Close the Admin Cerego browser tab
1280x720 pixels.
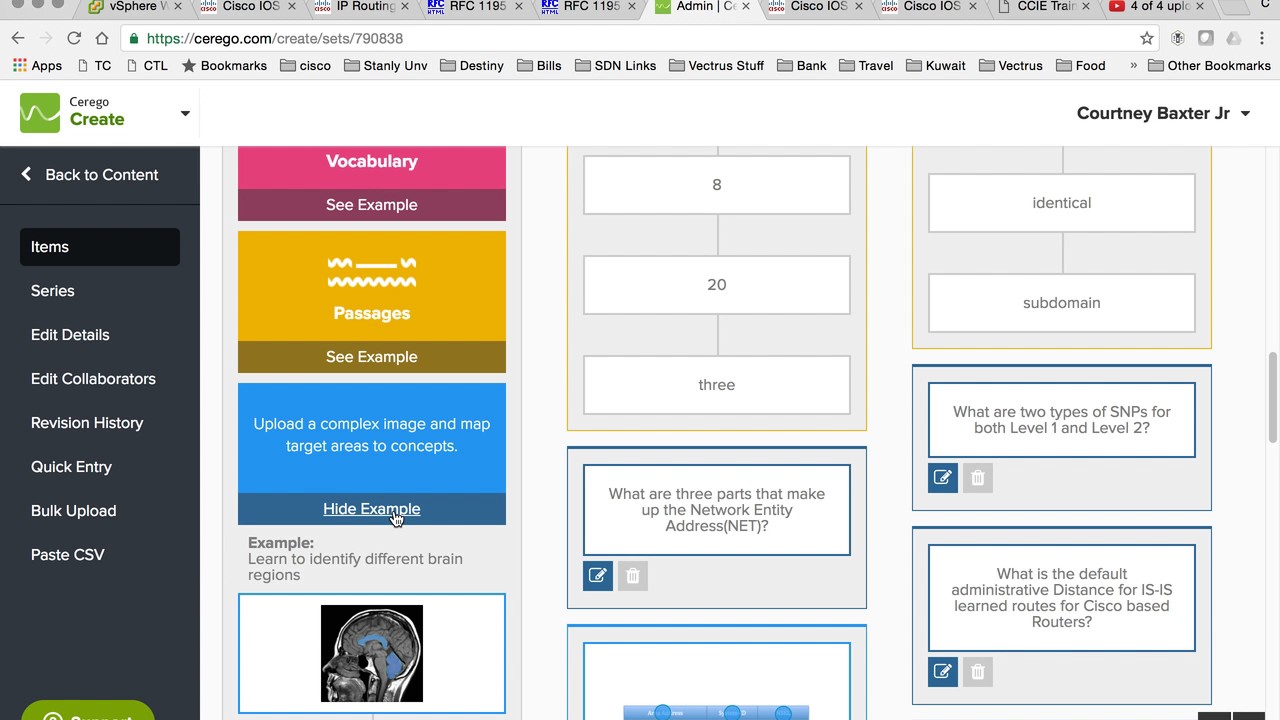(746, 7)
